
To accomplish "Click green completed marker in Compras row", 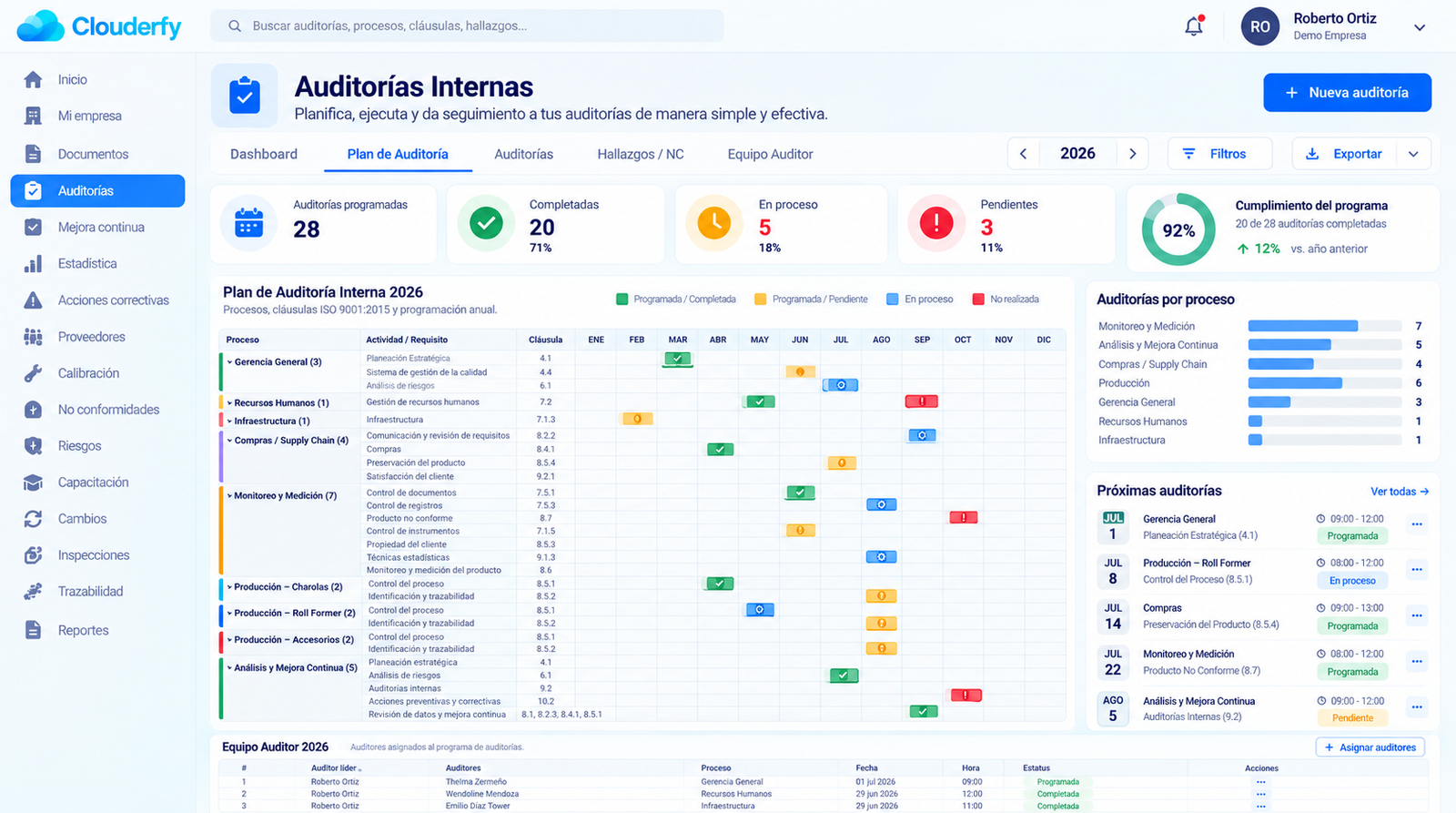I will click(720, 449).
